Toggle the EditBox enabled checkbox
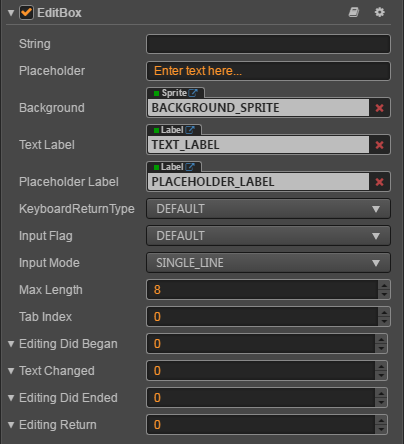This screenshot has width=404, height=444. point(26,13)
